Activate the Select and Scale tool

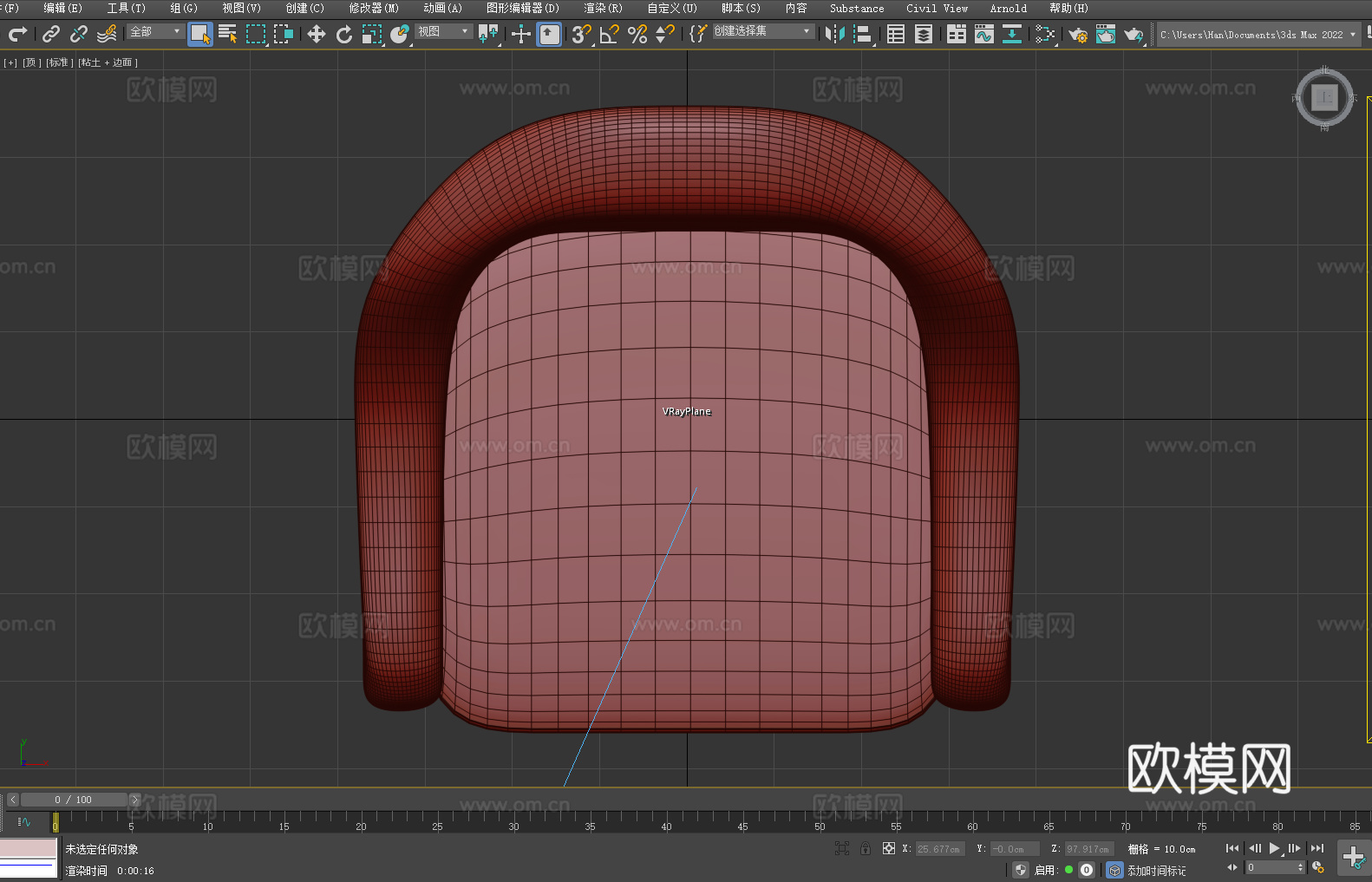(372, 34)
